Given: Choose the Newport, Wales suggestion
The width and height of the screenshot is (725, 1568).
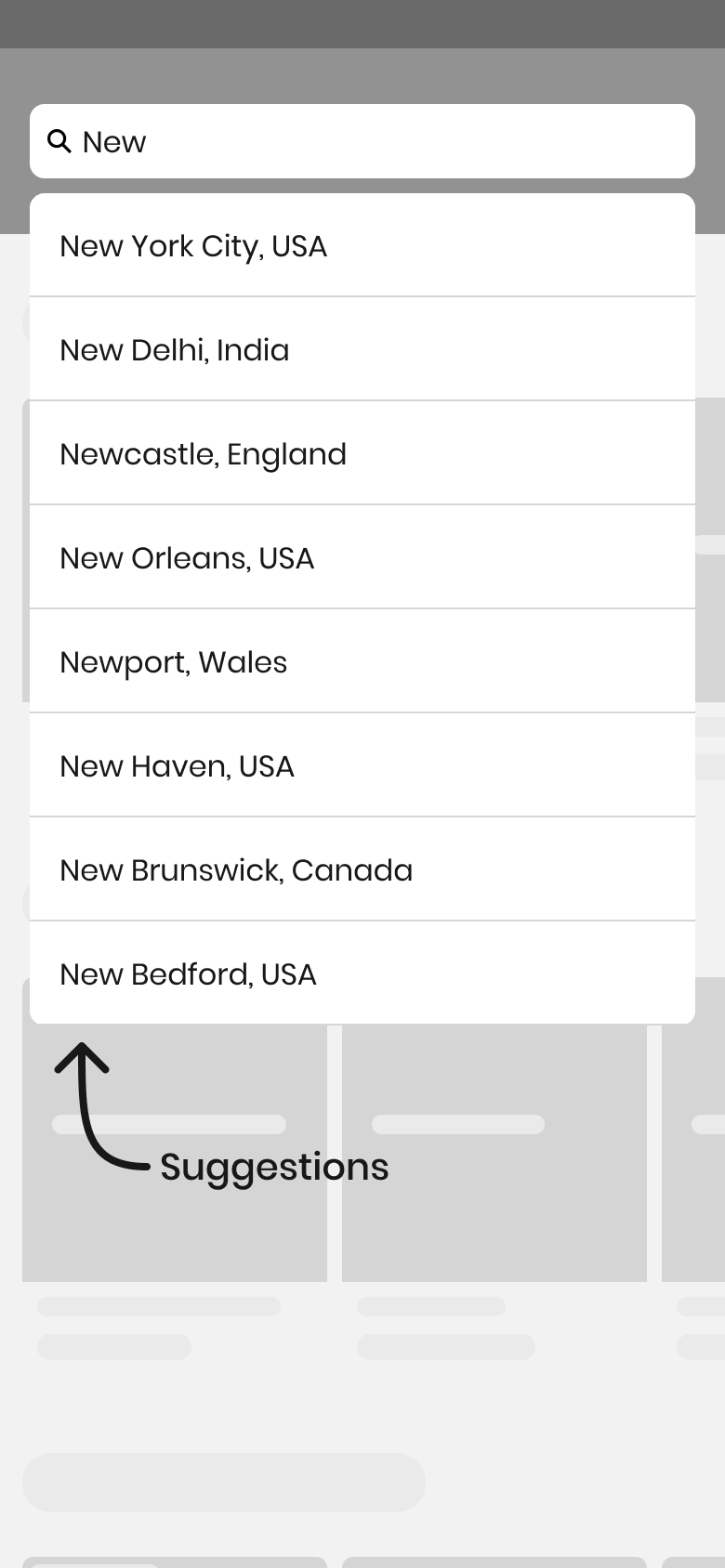Looking at the screenshot, I should click(362, 662).
